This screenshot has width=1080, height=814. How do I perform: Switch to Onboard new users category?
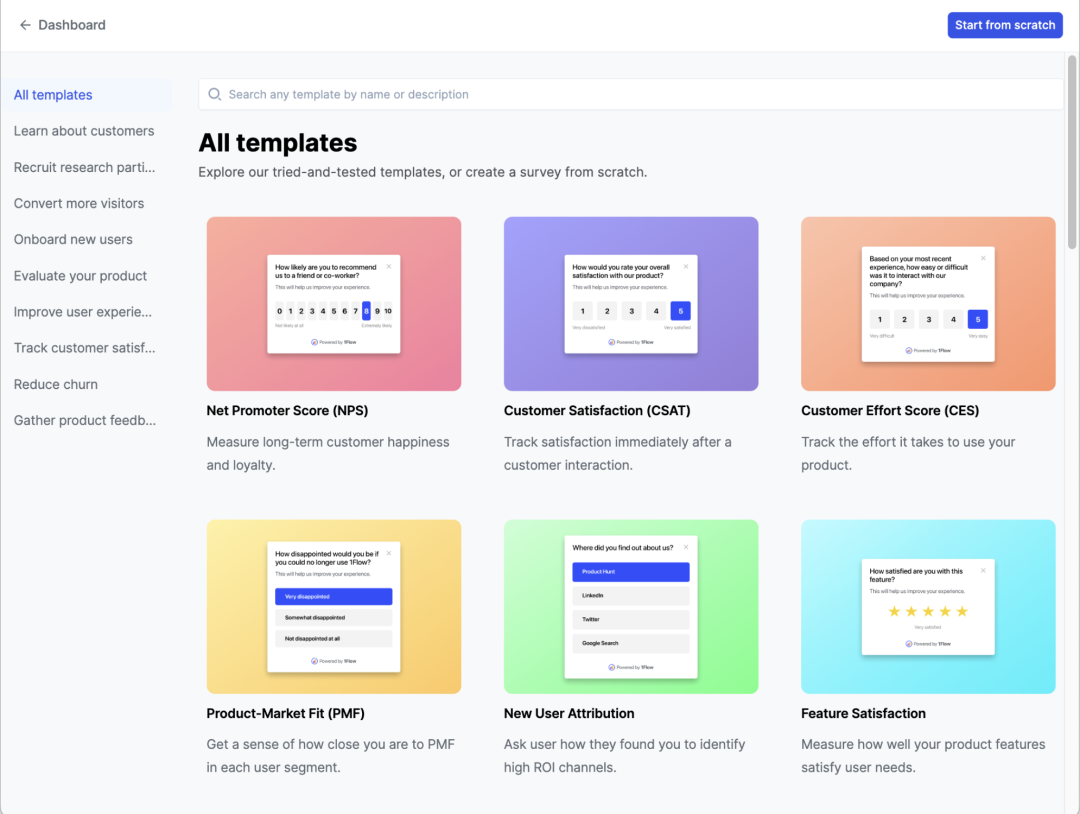[x=73, y=240]
